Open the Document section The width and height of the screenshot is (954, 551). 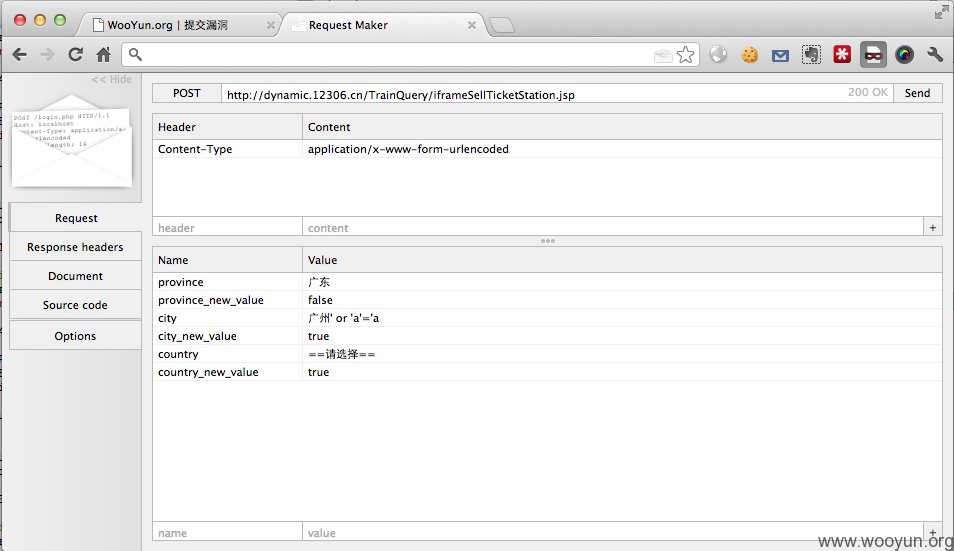tap(75, 276)
